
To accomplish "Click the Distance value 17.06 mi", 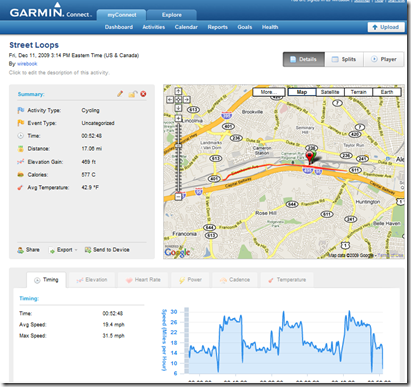I will tap(92, 149).
